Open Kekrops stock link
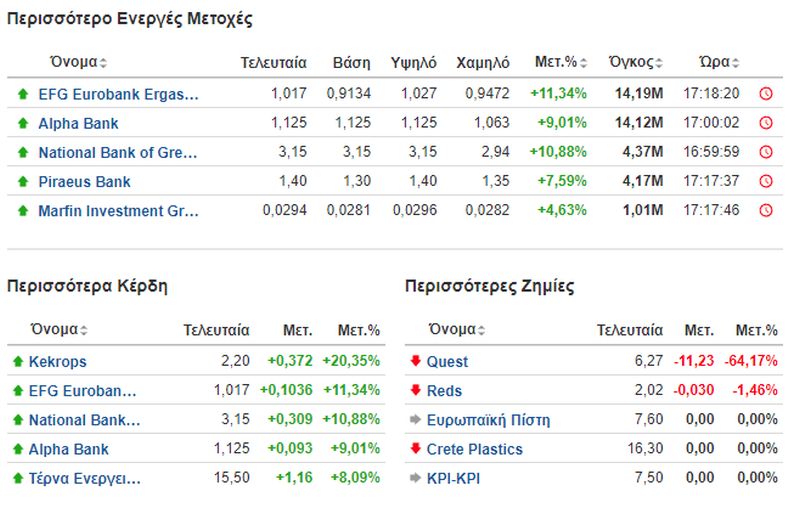Screen dimensions: 800x514 pos(57,362)
